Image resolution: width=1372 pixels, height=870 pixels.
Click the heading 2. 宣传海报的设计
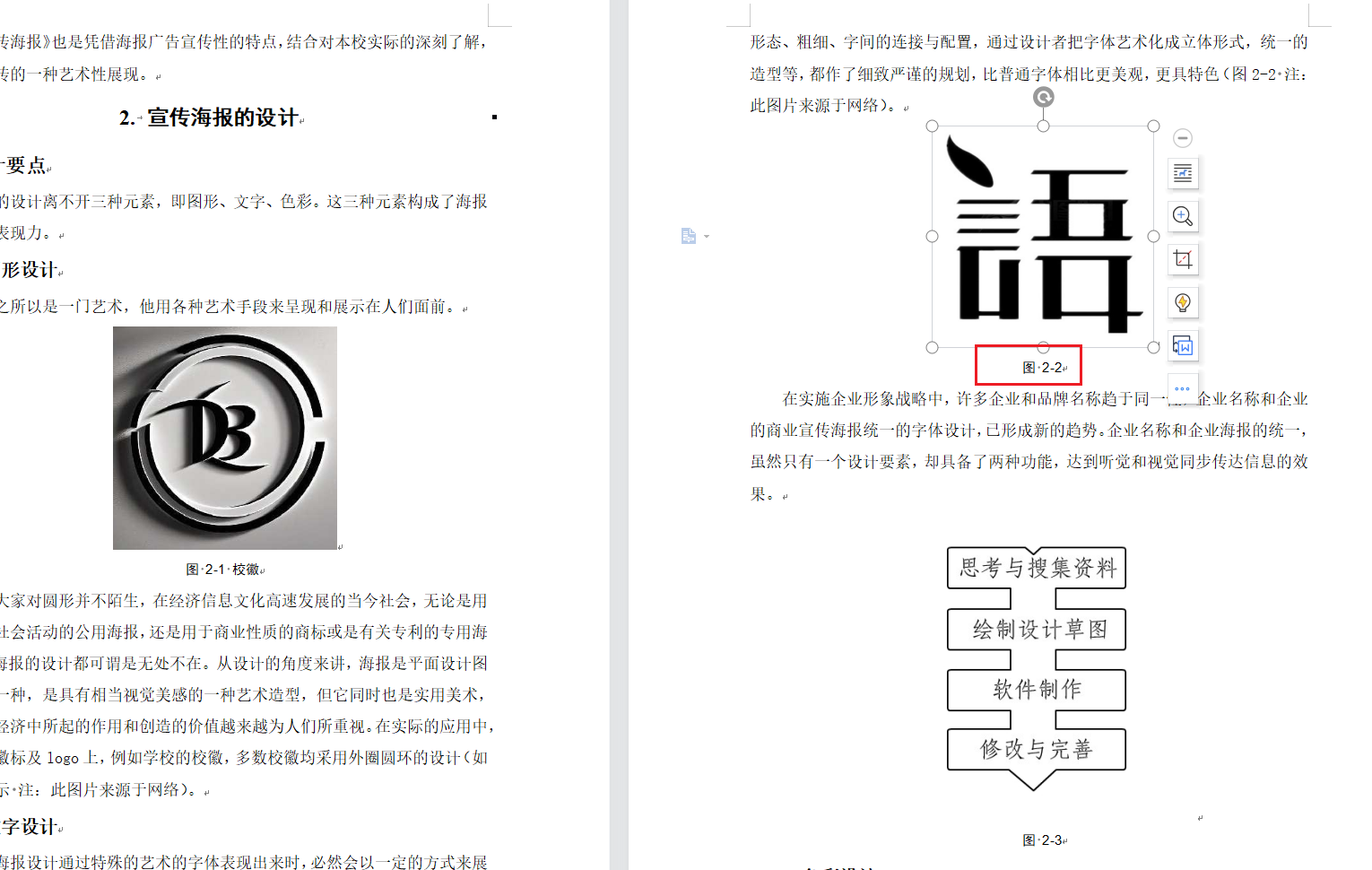click(x=210, y=117)
